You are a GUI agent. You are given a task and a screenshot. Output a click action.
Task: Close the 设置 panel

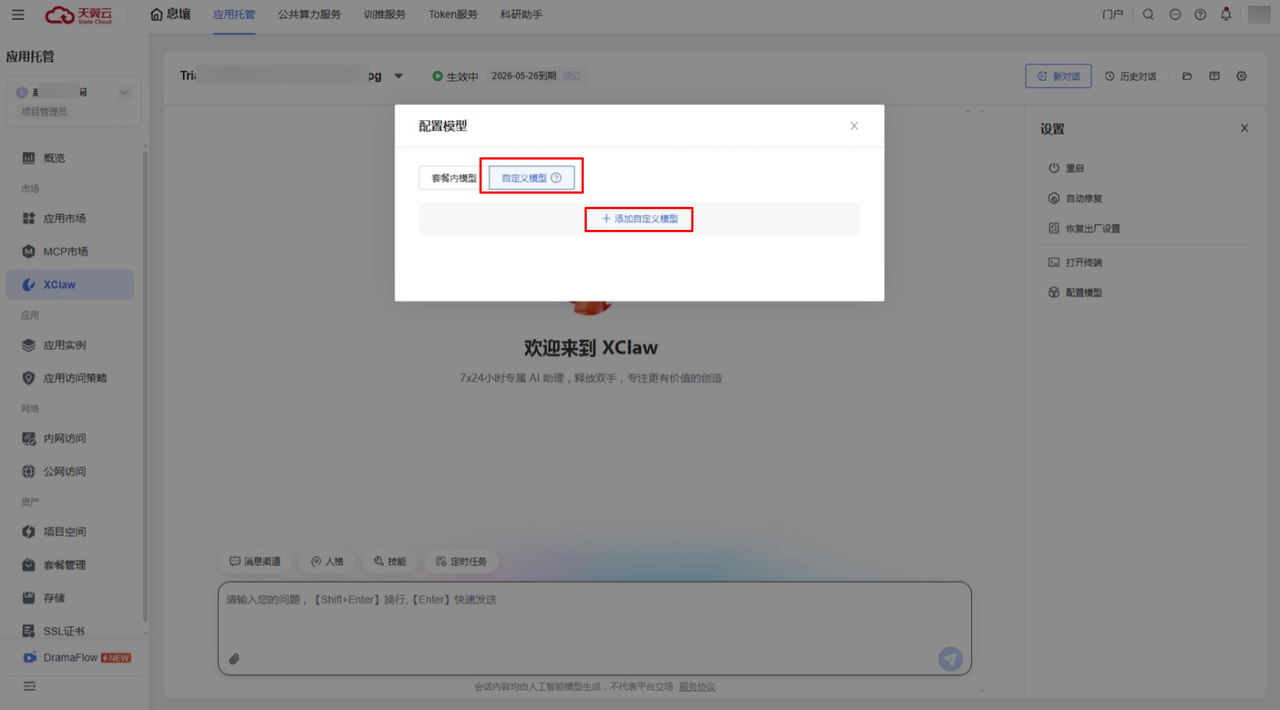click(x=1244, y=128)
